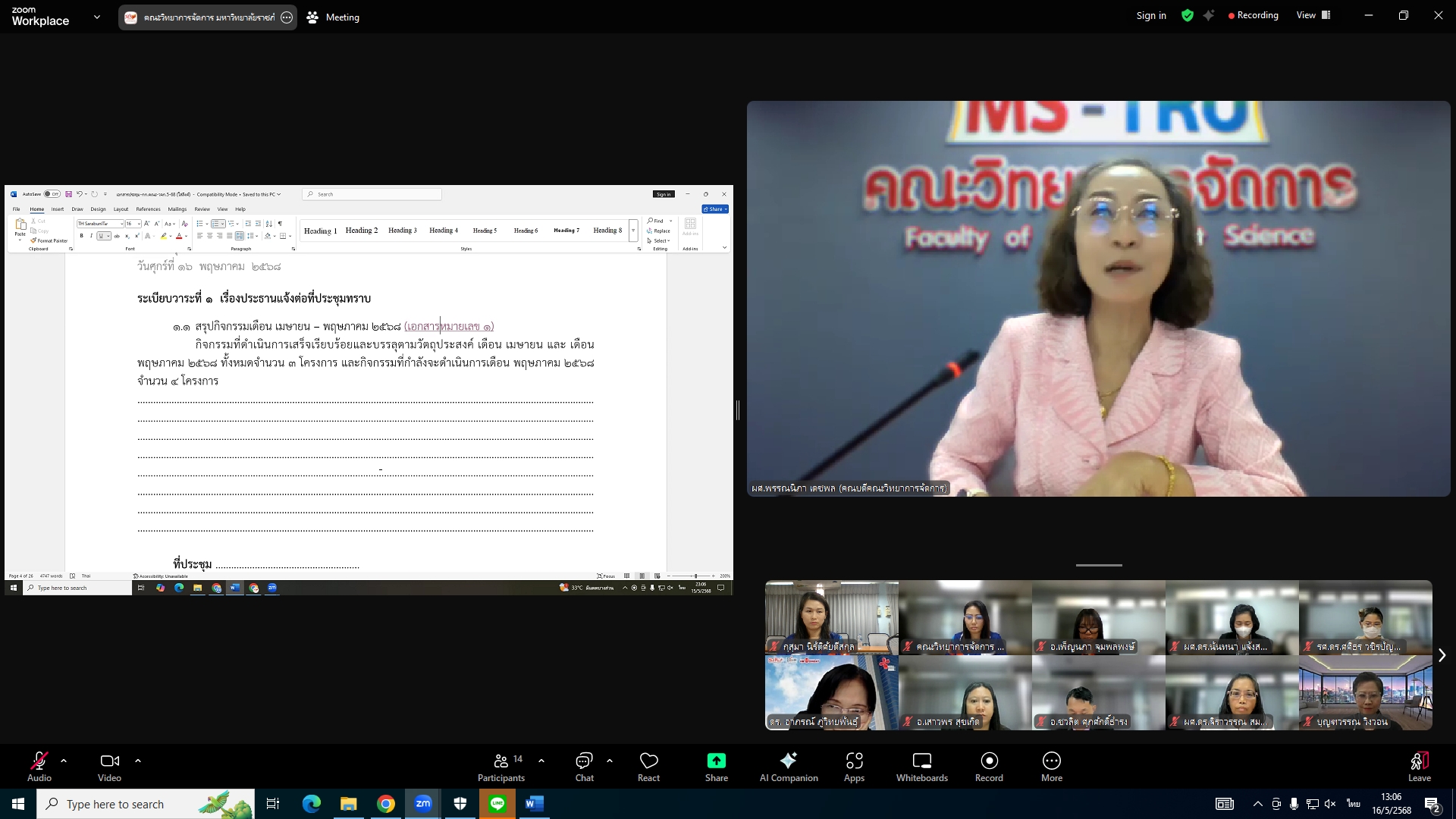The width and height of the screenshot is (1456, 819).
Task: Toggle the Video camera on or off
Action: [109, 761]
